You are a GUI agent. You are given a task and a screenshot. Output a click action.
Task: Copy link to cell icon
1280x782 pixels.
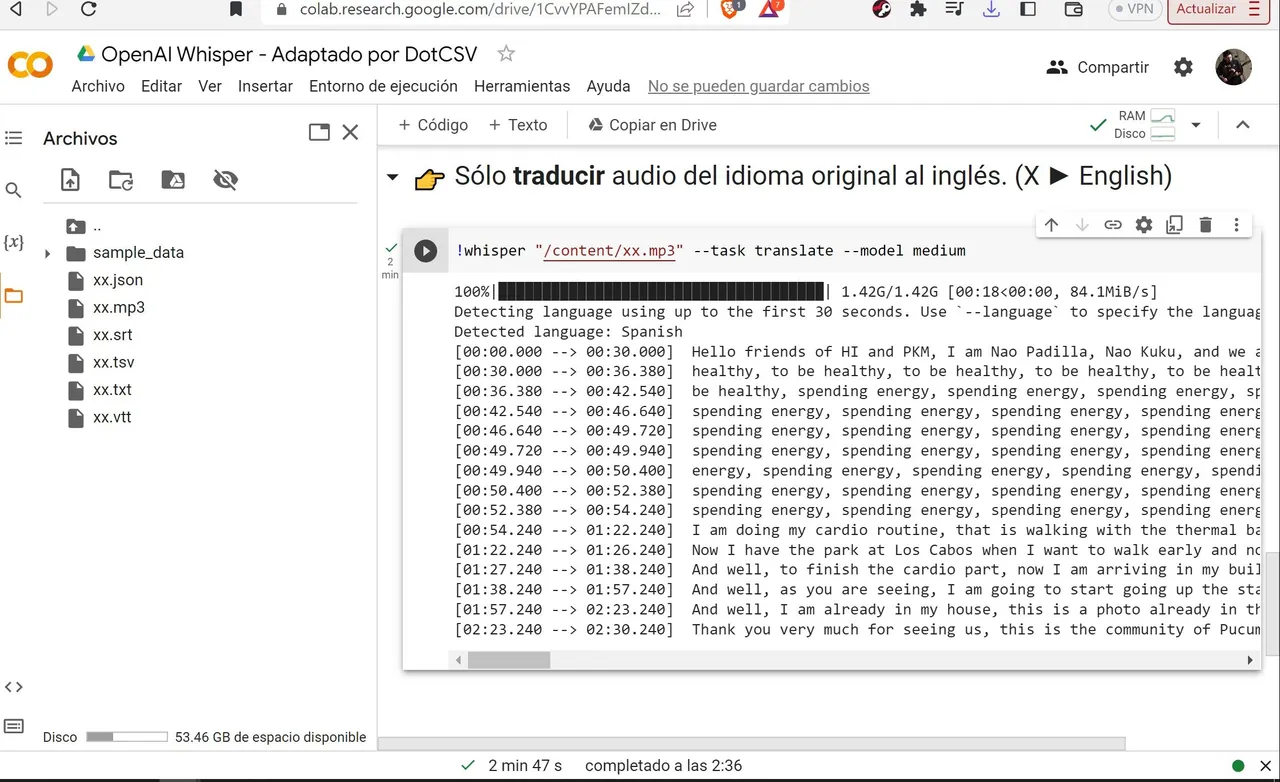[x=1113, y=225]
